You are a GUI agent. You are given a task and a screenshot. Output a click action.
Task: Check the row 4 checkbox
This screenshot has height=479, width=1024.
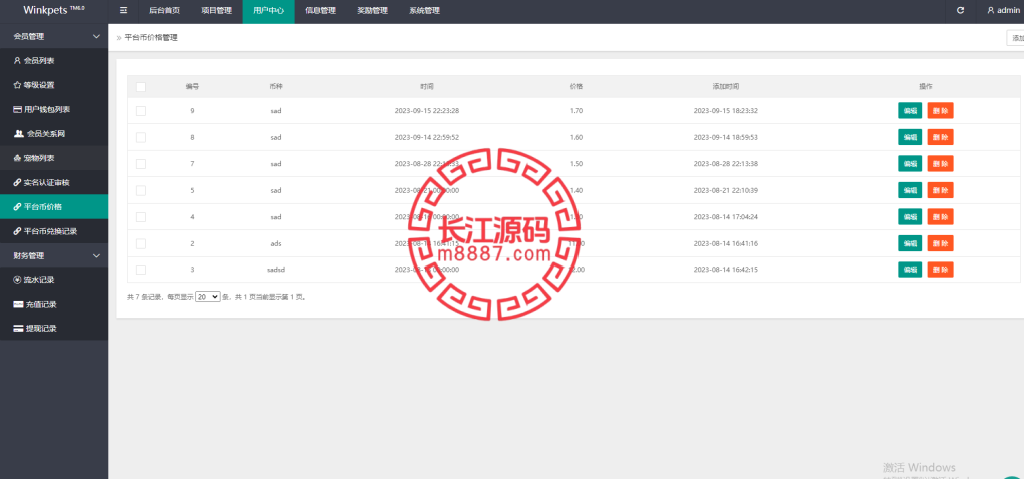(x=141, y=217)
